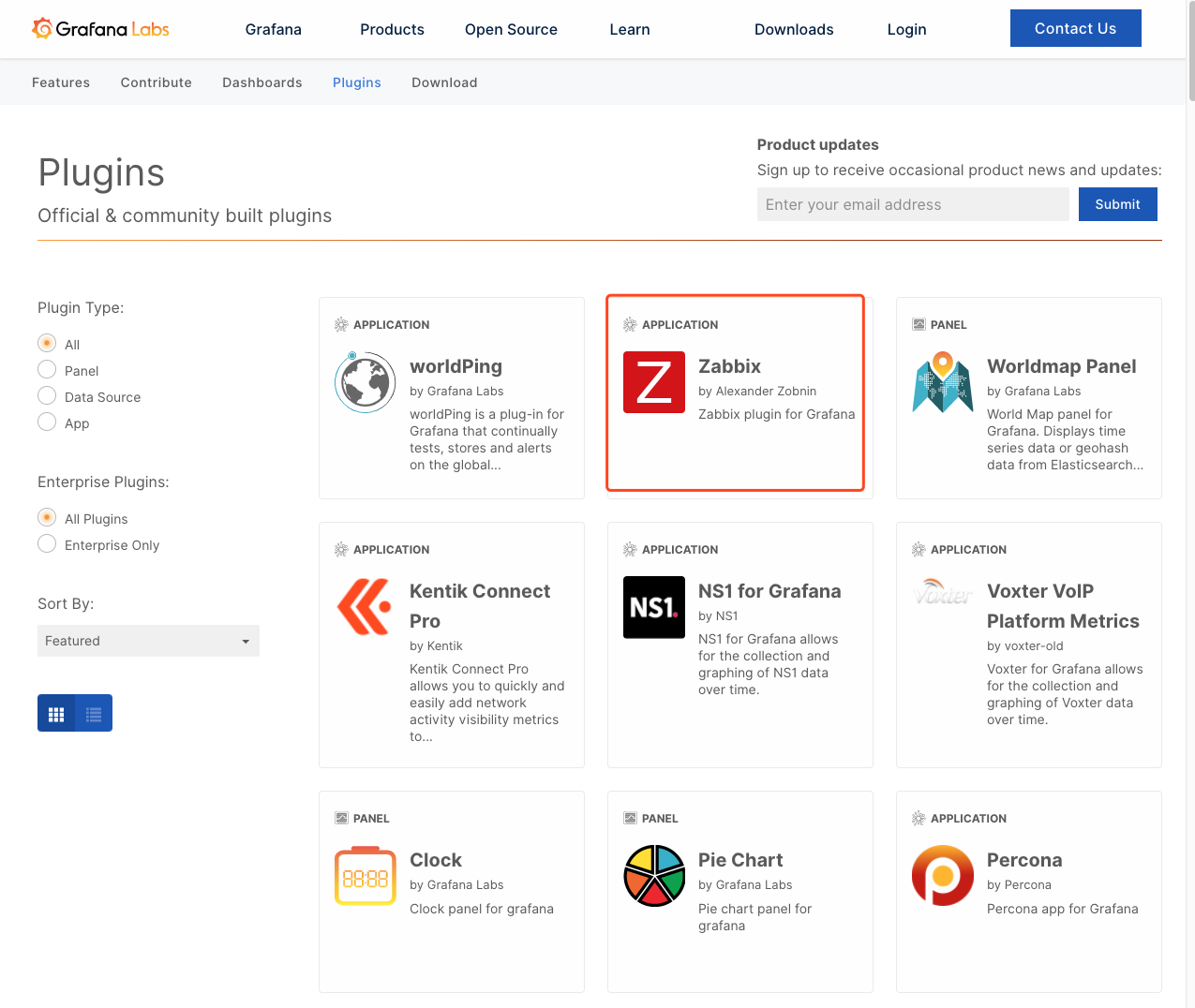Screen dimensions: 1195x1008
Task: Open the Contribute tab
Action: pyautogui.click(x=157, y=82)
